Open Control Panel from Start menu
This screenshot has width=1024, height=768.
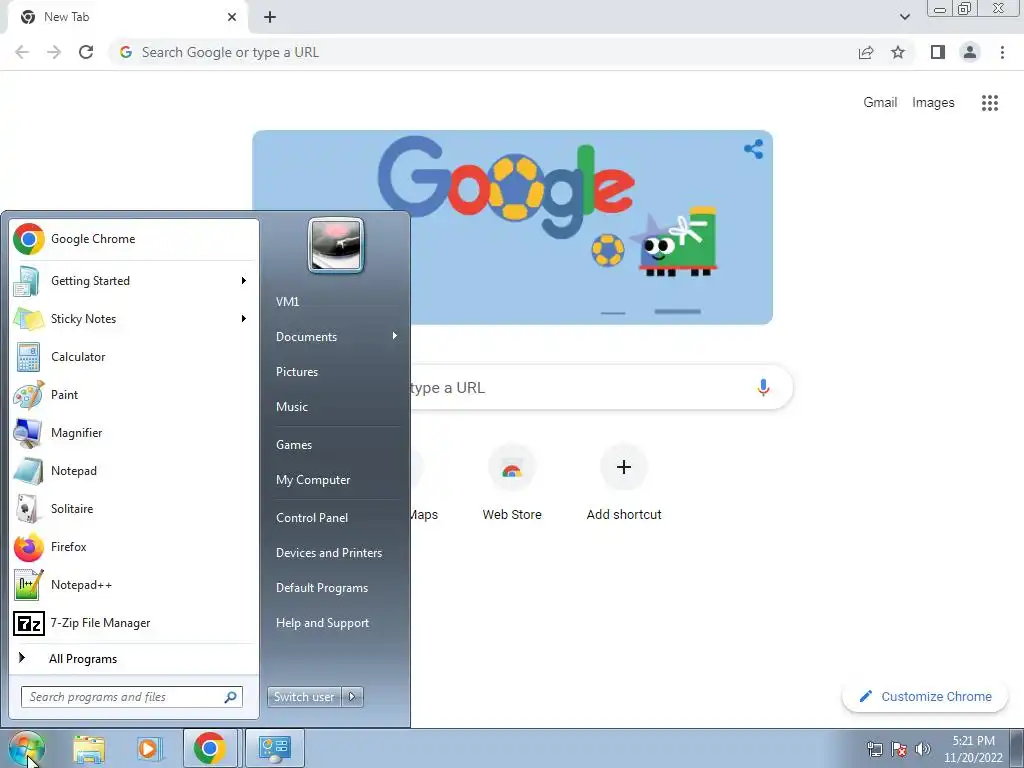pyautogui.click(x=312, y=518)
